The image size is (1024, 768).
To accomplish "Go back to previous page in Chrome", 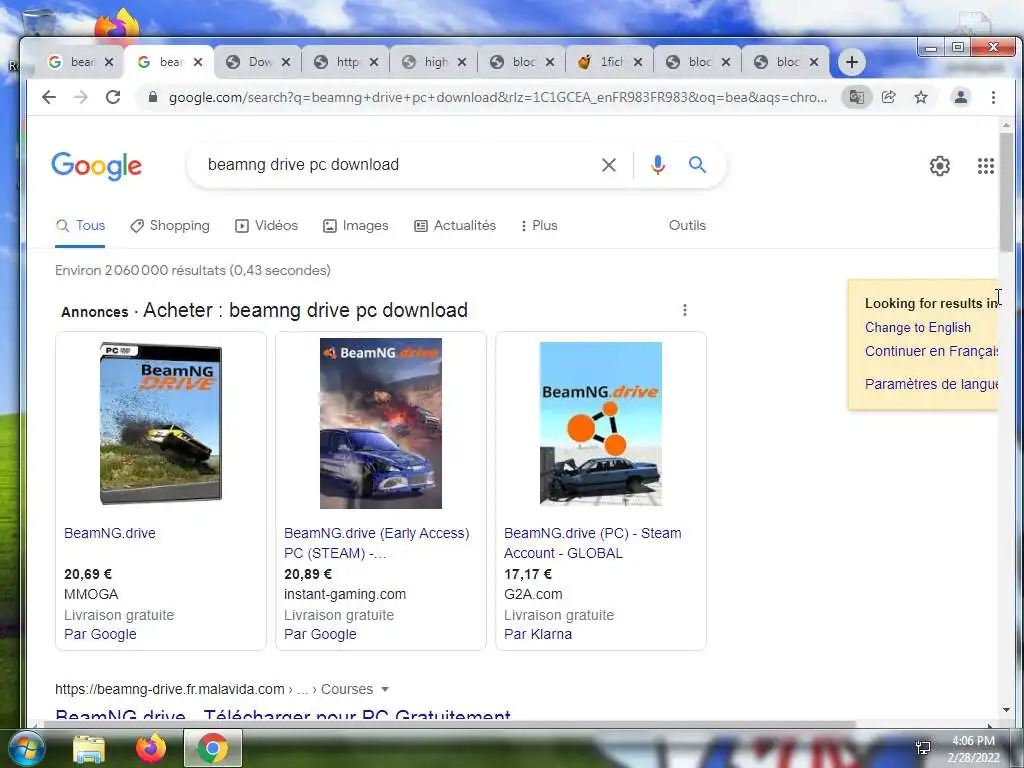I will click(49, 97).
